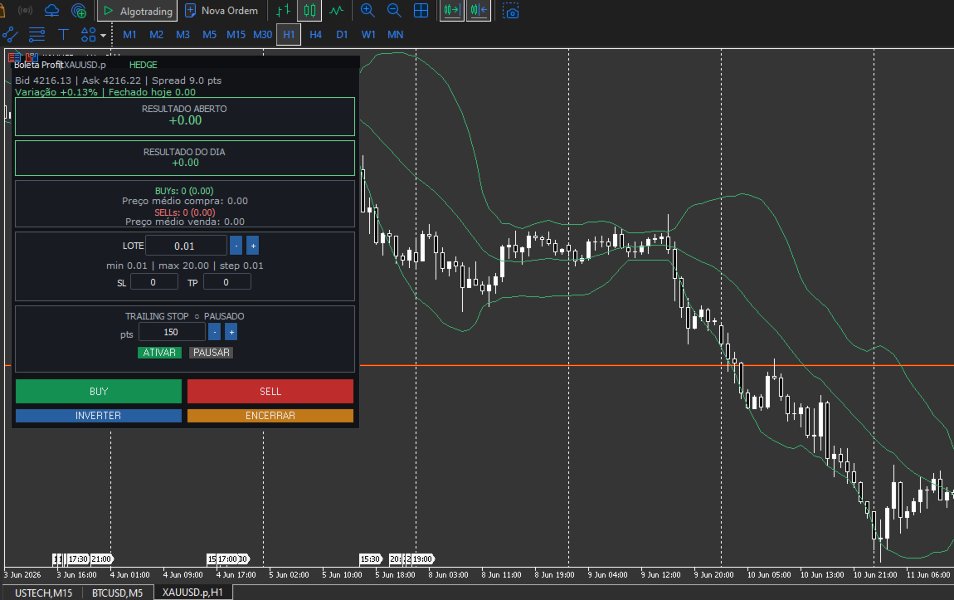Select the horizontal channel lines tool

(x=37, y=35)
